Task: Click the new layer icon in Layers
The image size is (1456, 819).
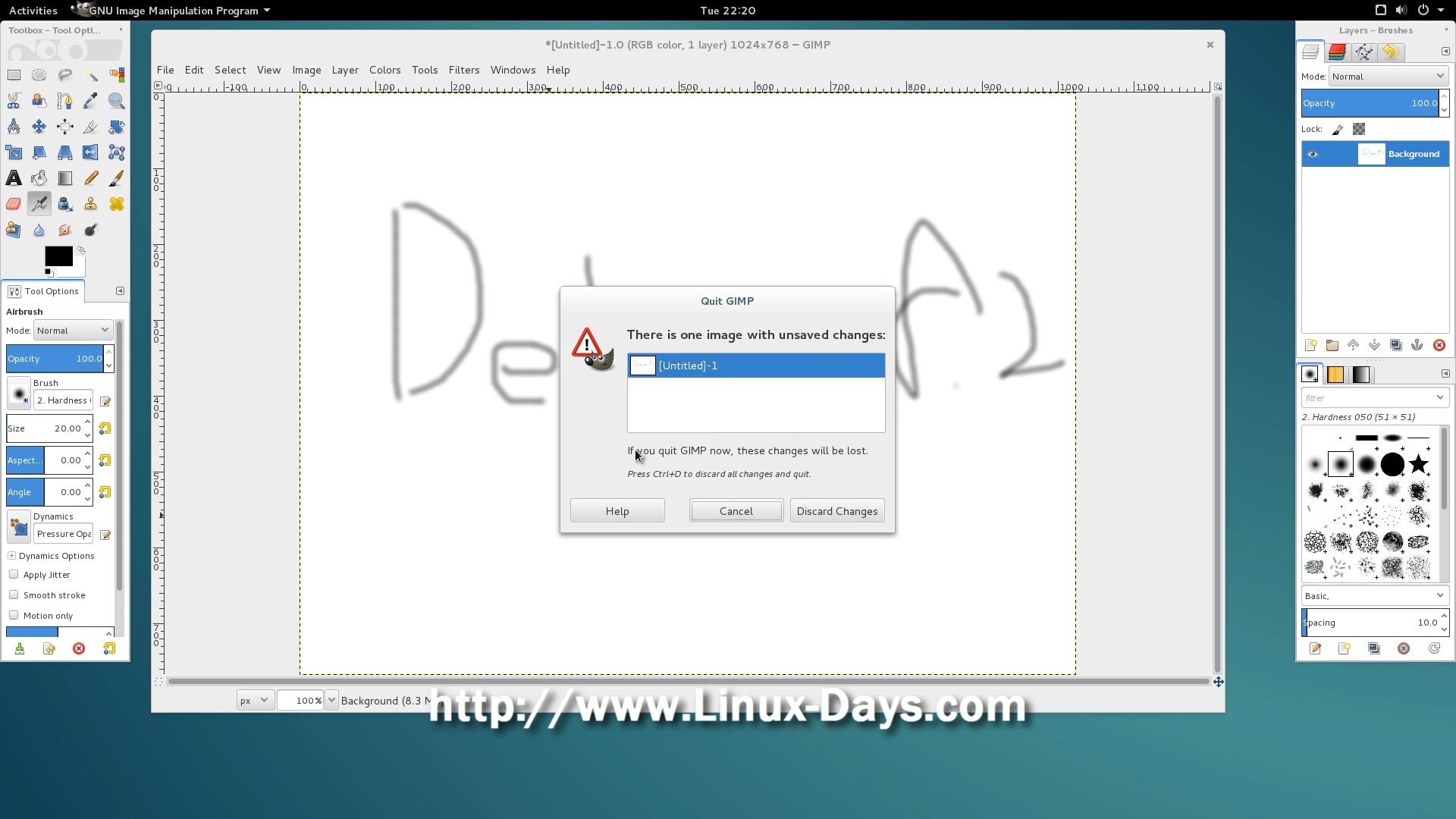Action: [1311, 345]
